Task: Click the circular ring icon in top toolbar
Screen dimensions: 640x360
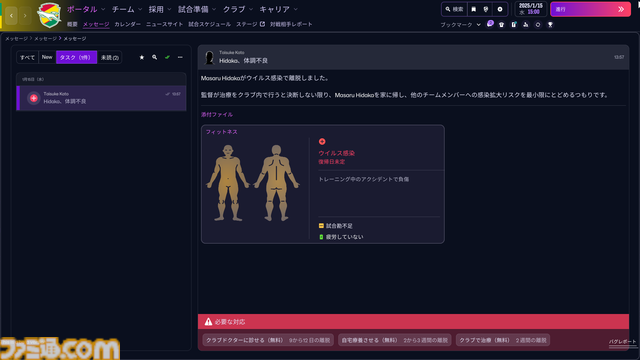Action: click(x=500, y=9)
